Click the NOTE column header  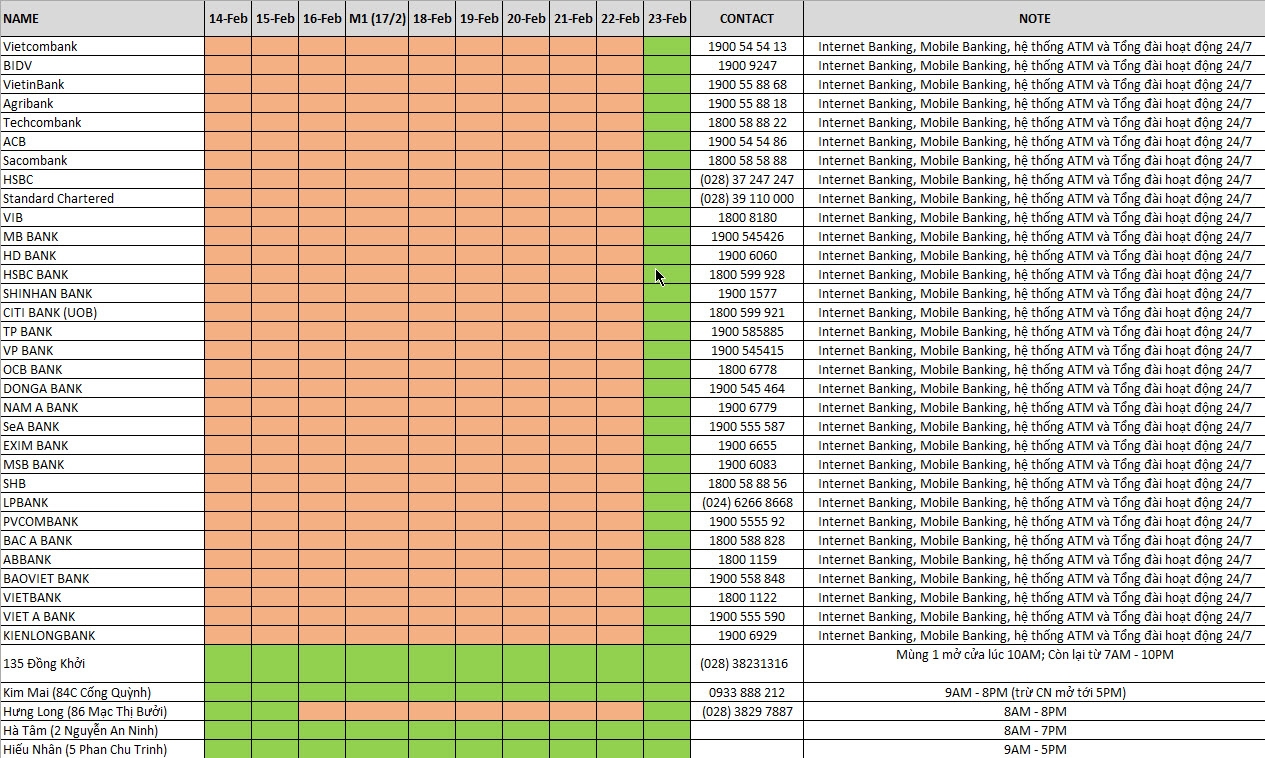(1034, 18)
